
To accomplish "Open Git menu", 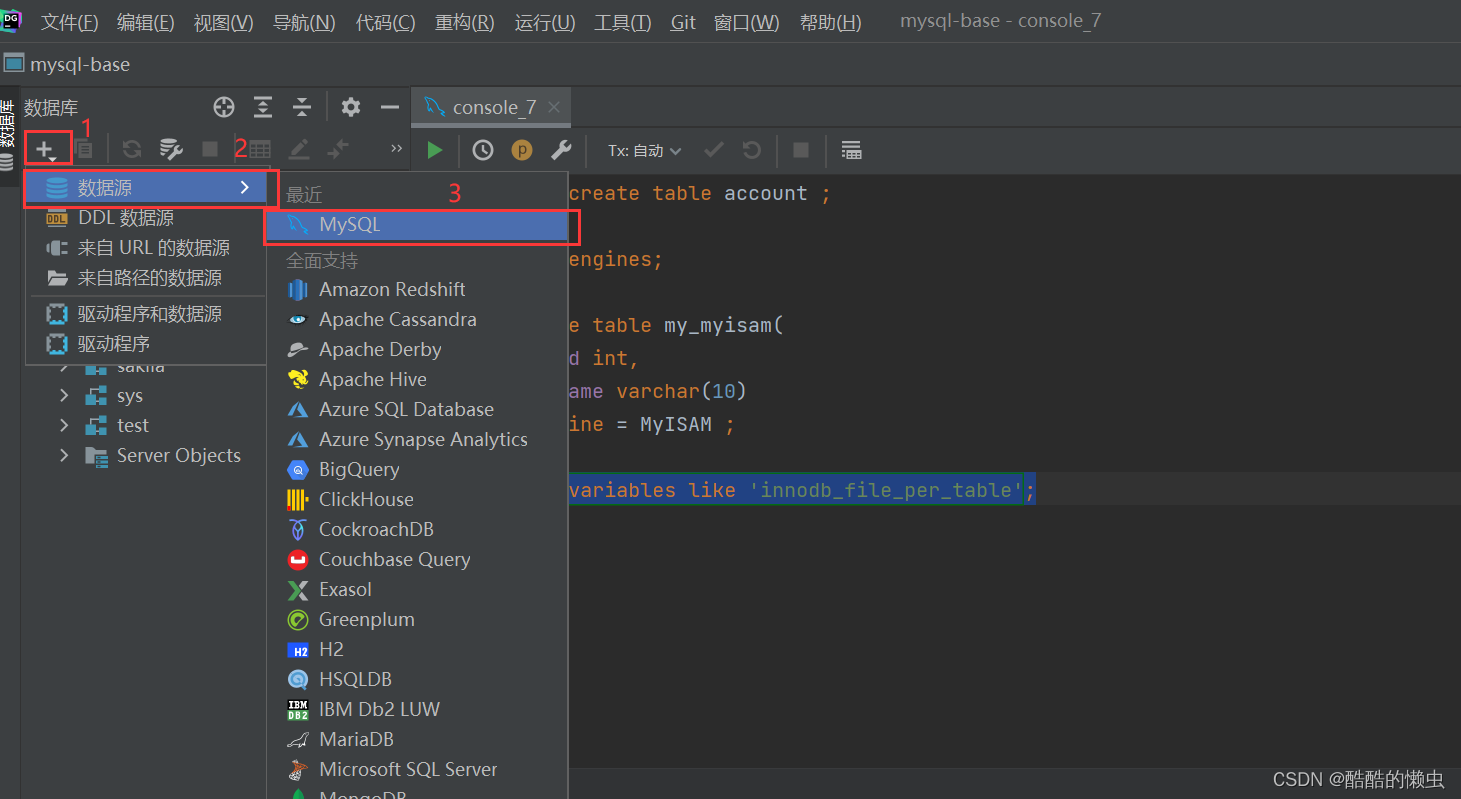I will pos(683,22).
